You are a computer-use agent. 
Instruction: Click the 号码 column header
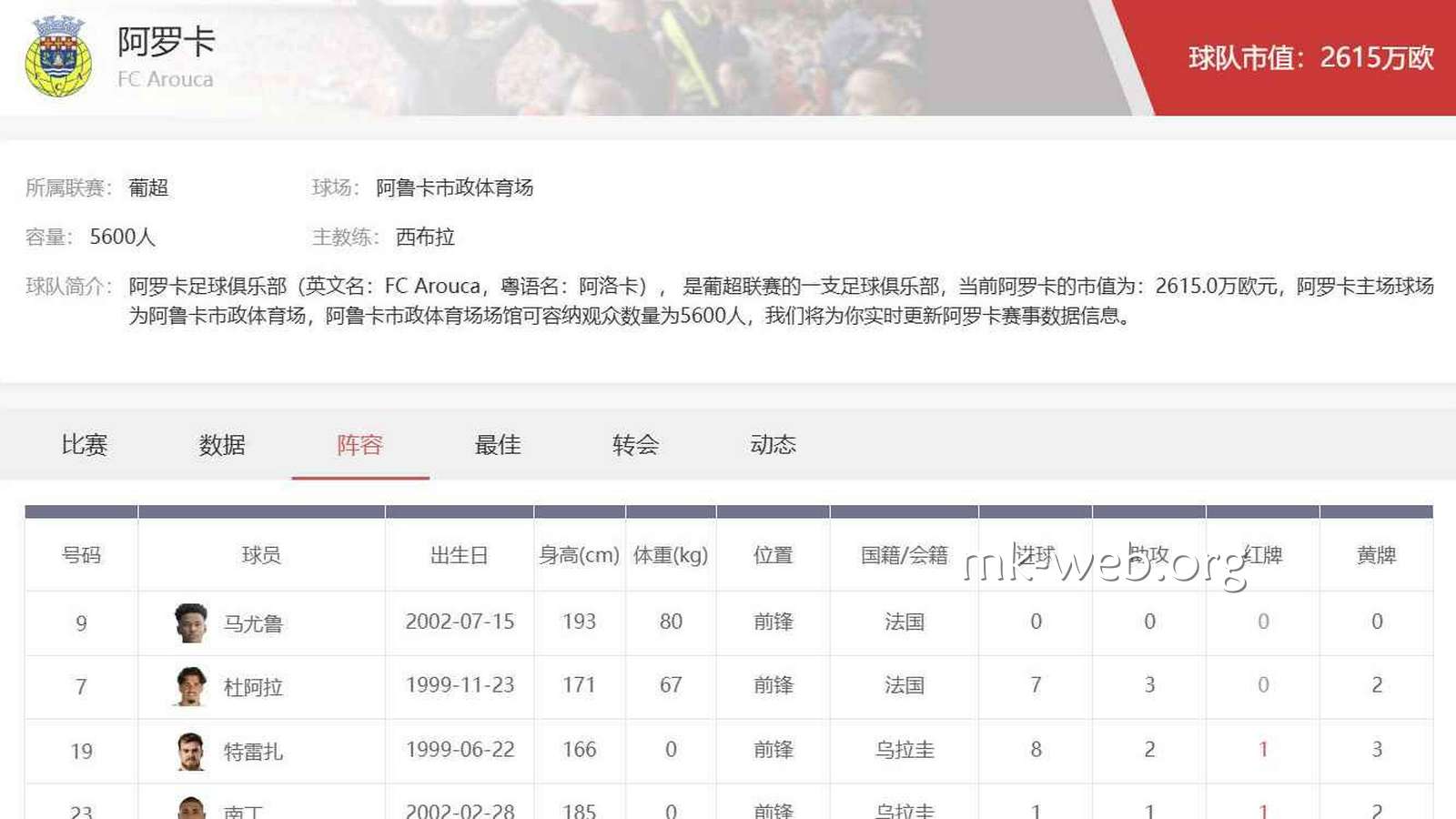point(81,555)
